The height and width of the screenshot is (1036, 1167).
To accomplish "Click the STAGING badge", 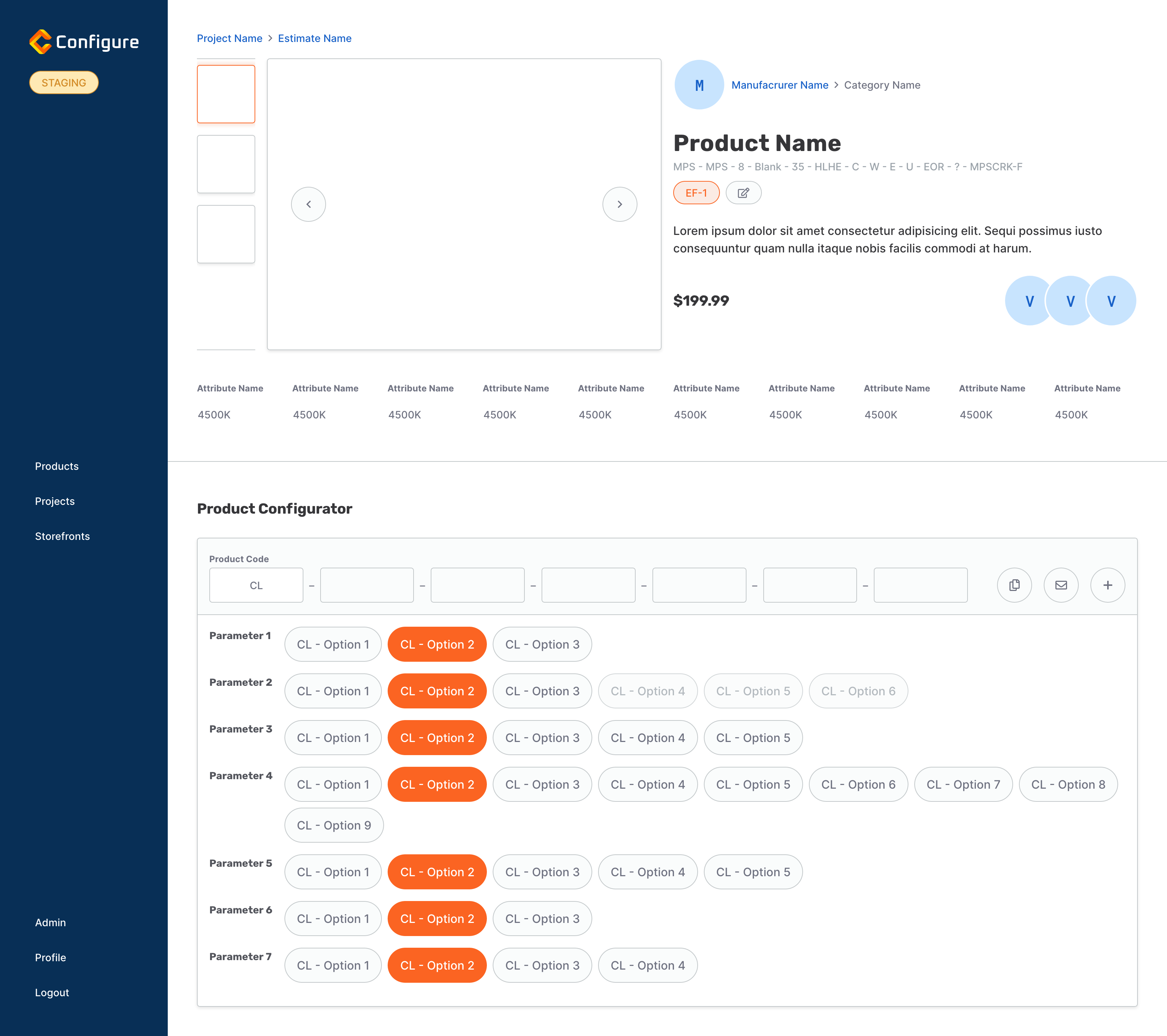I will click(64, 83).
